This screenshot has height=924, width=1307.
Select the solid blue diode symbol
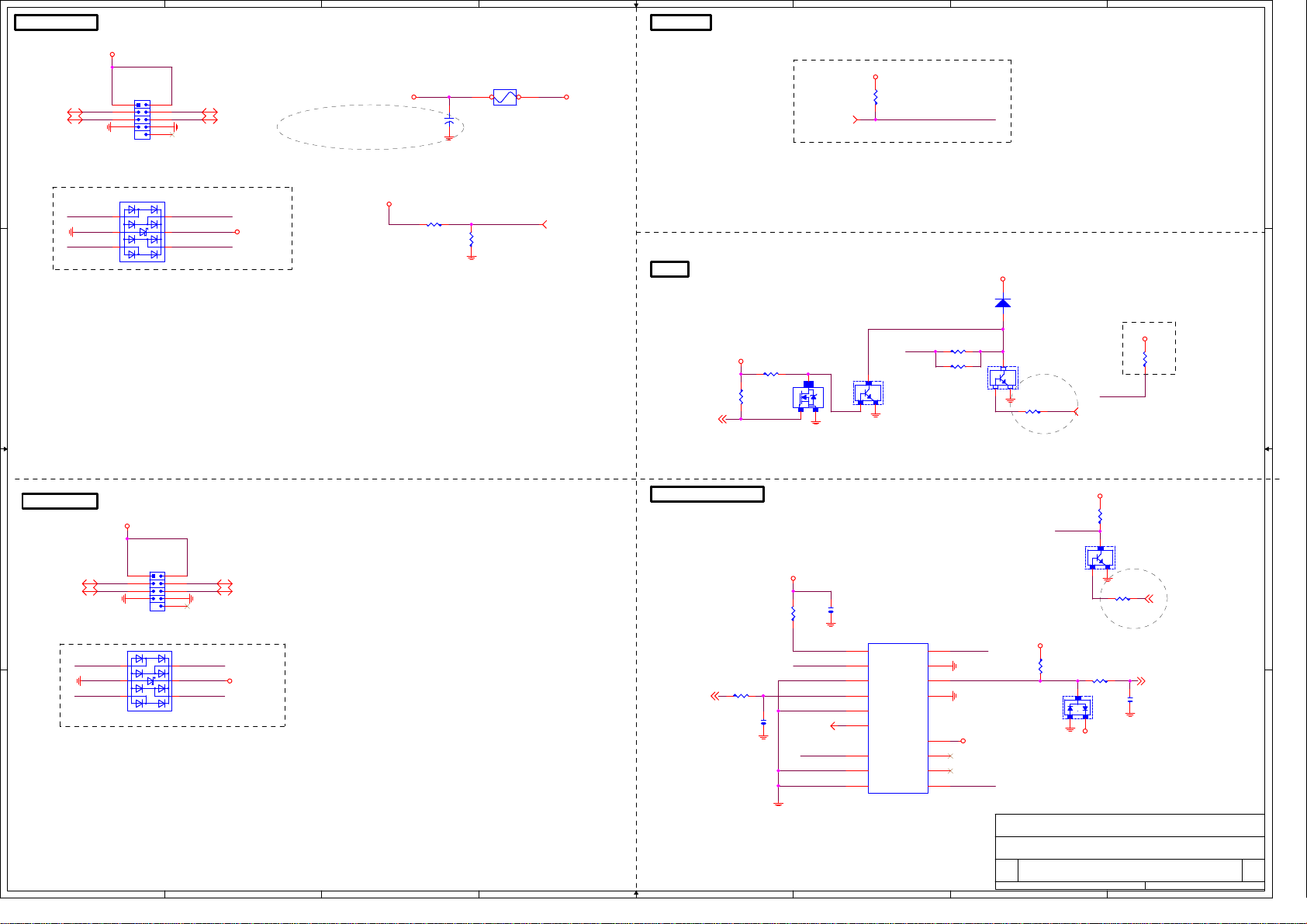[x=1003, y=303]
